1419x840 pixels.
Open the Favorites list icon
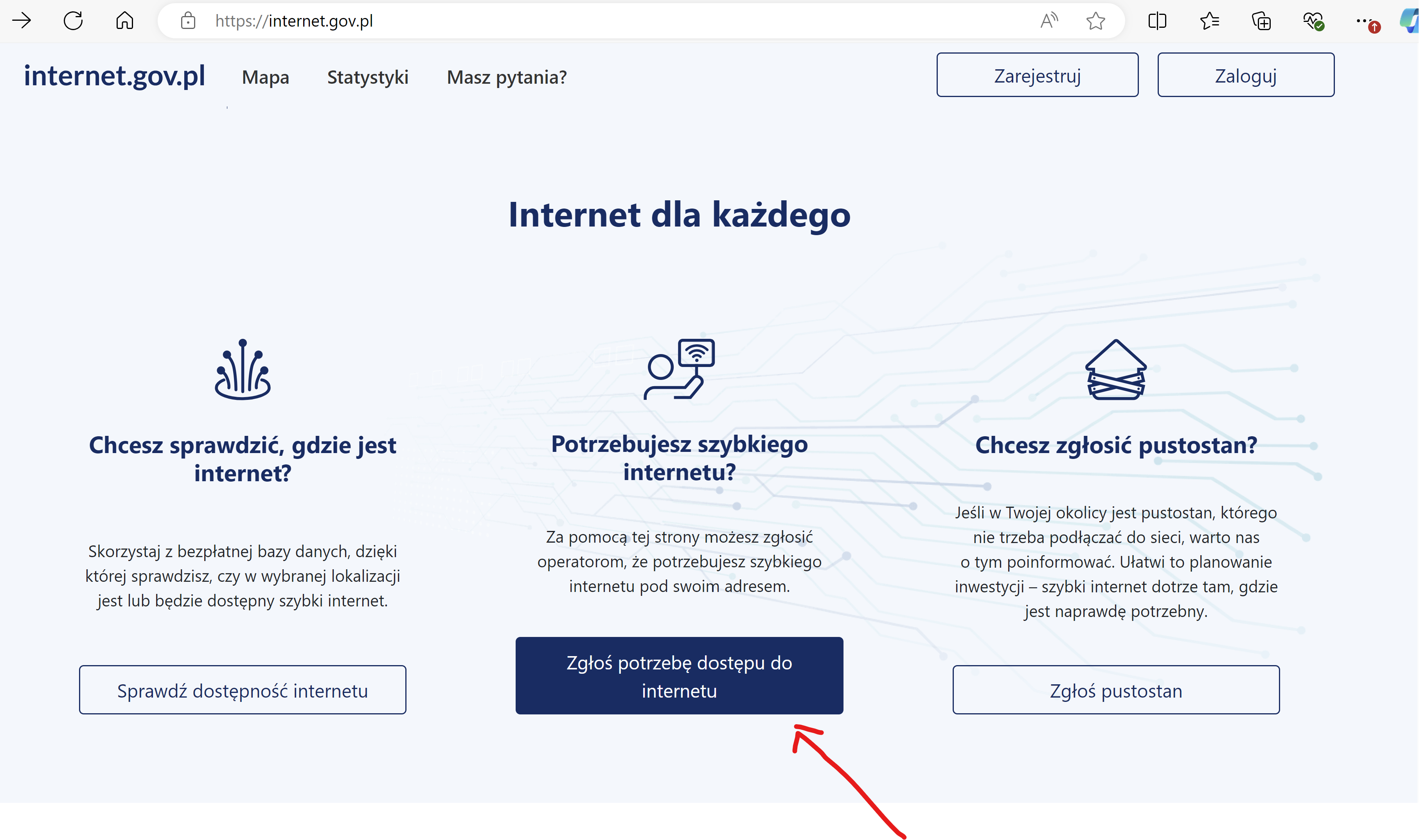click(x=1209, y=21)
